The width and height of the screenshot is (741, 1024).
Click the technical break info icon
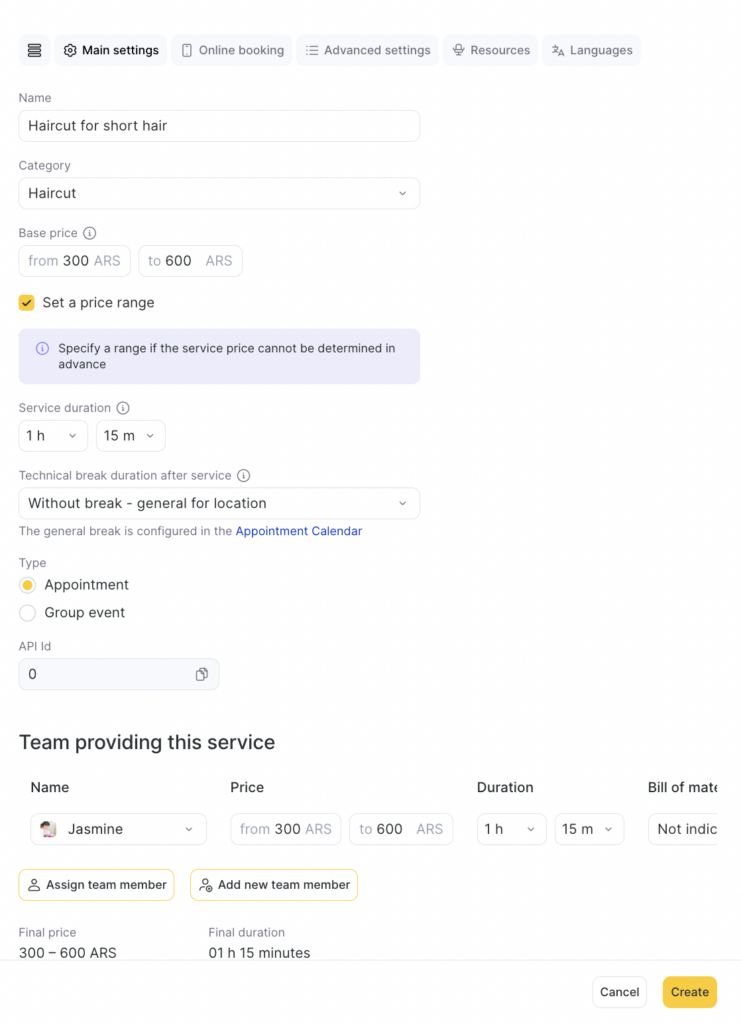[x=243, y=476]
